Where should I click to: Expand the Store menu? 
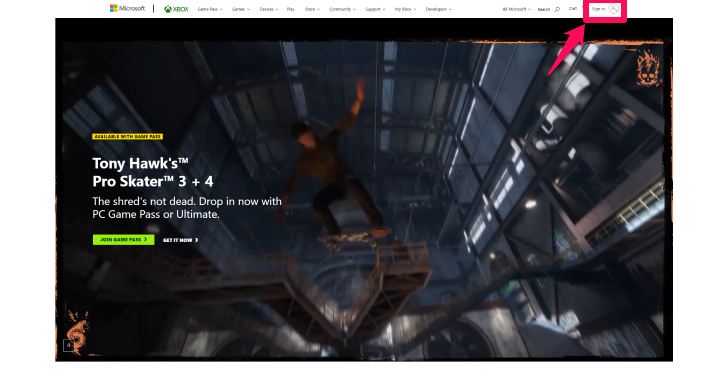pos(312,9)
